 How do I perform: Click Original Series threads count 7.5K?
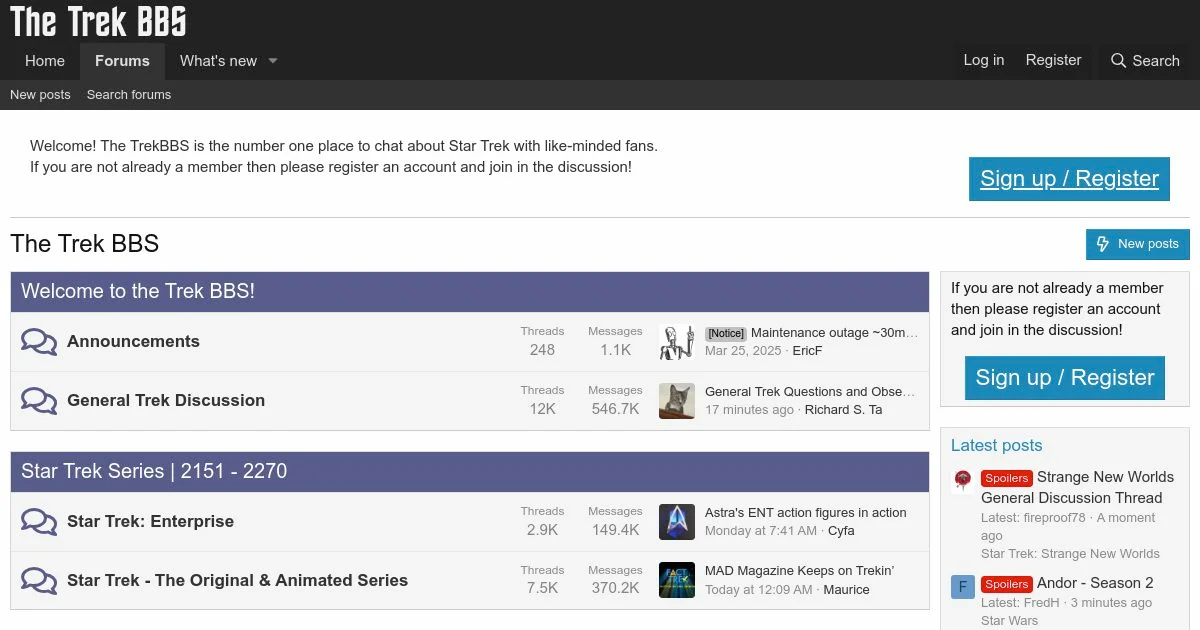[542, 589]
